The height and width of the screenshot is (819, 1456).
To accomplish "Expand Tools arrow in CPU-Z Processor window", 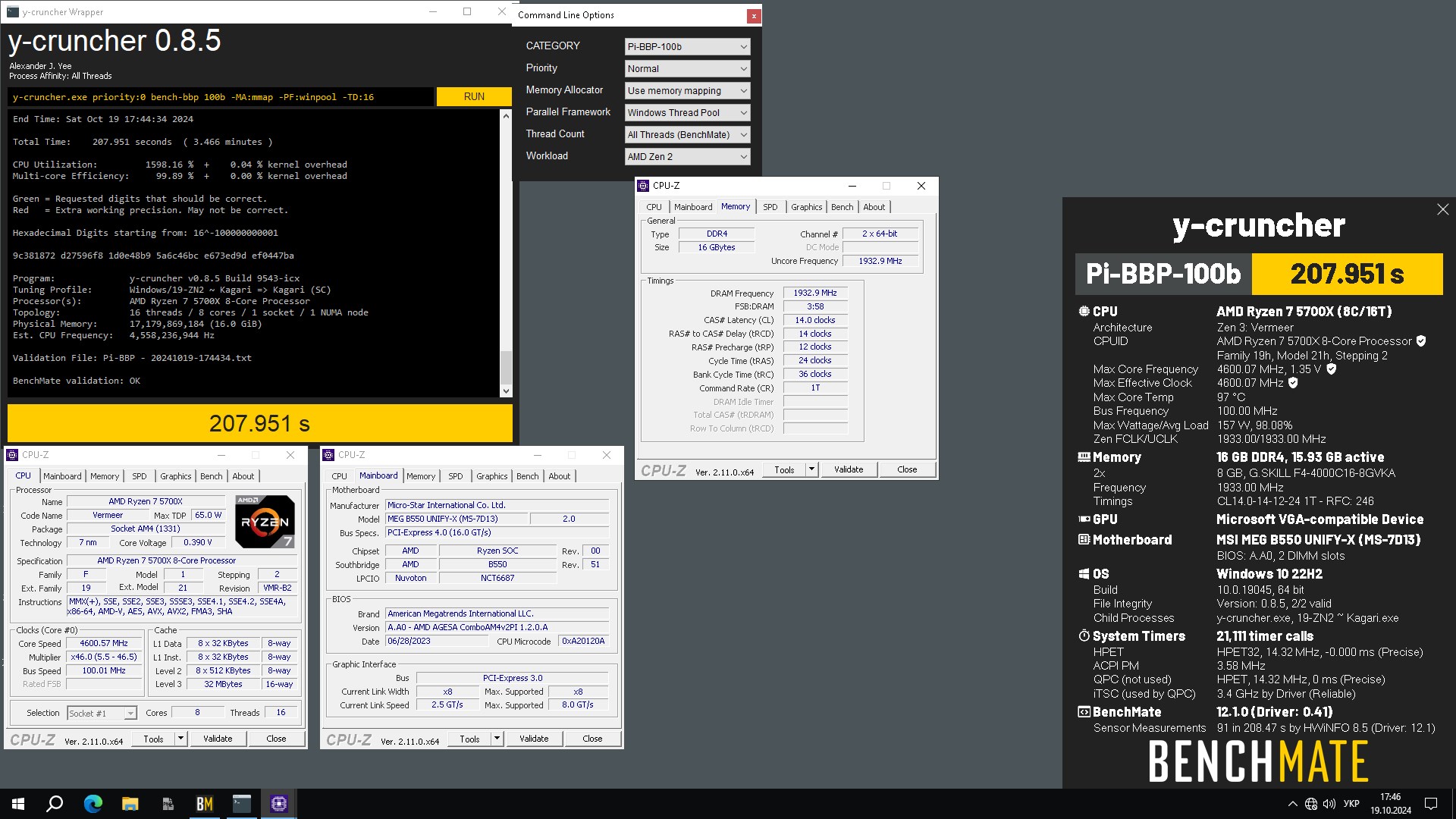I will tap(180, 739).
